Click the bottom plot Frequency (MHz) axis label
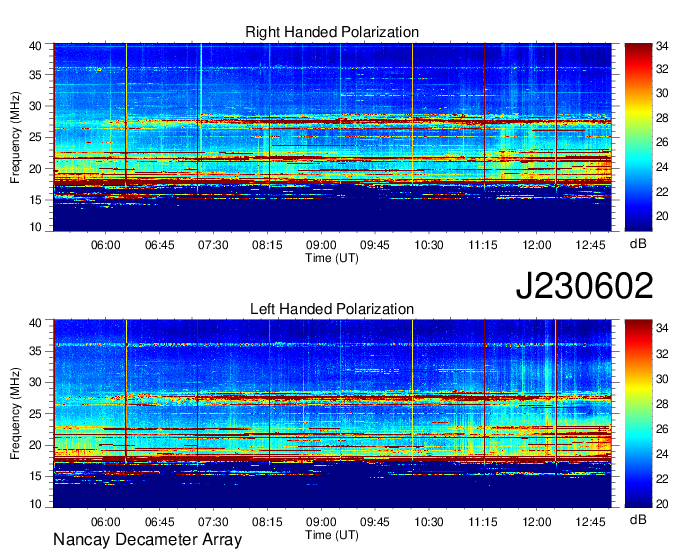 (15, 414)
